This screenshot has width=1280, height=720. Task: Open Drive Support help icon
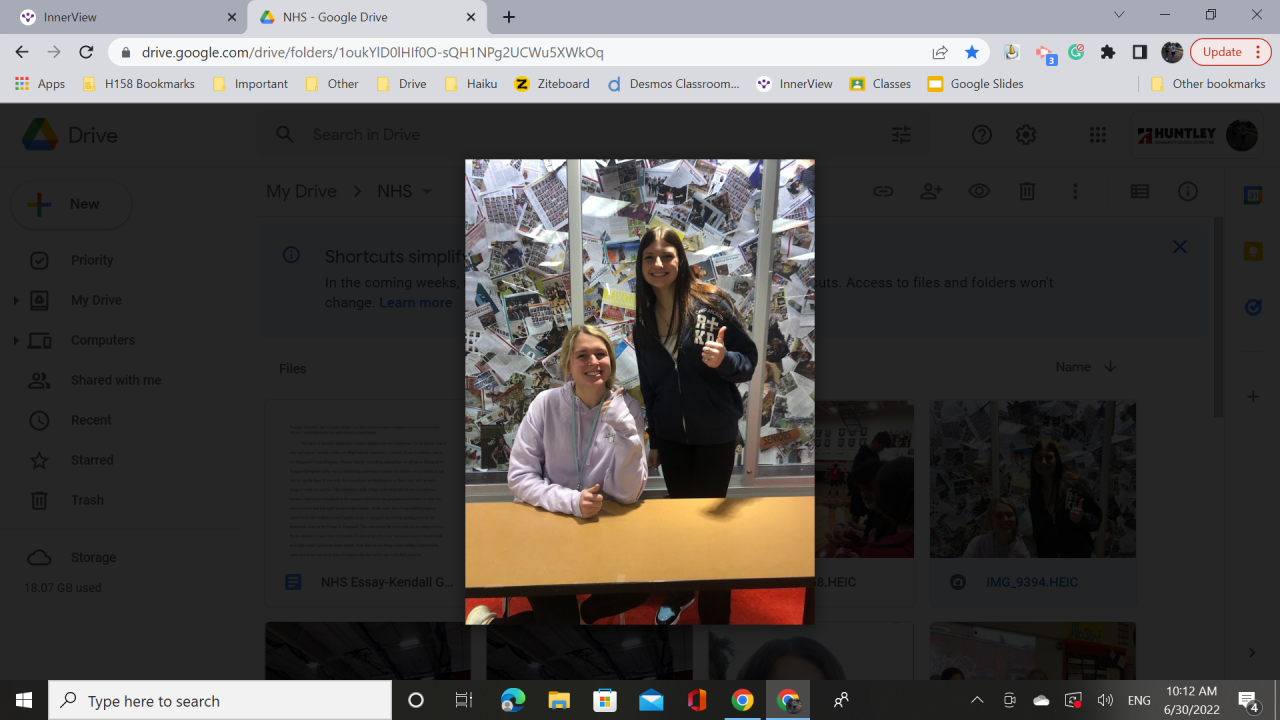[982, 135]
